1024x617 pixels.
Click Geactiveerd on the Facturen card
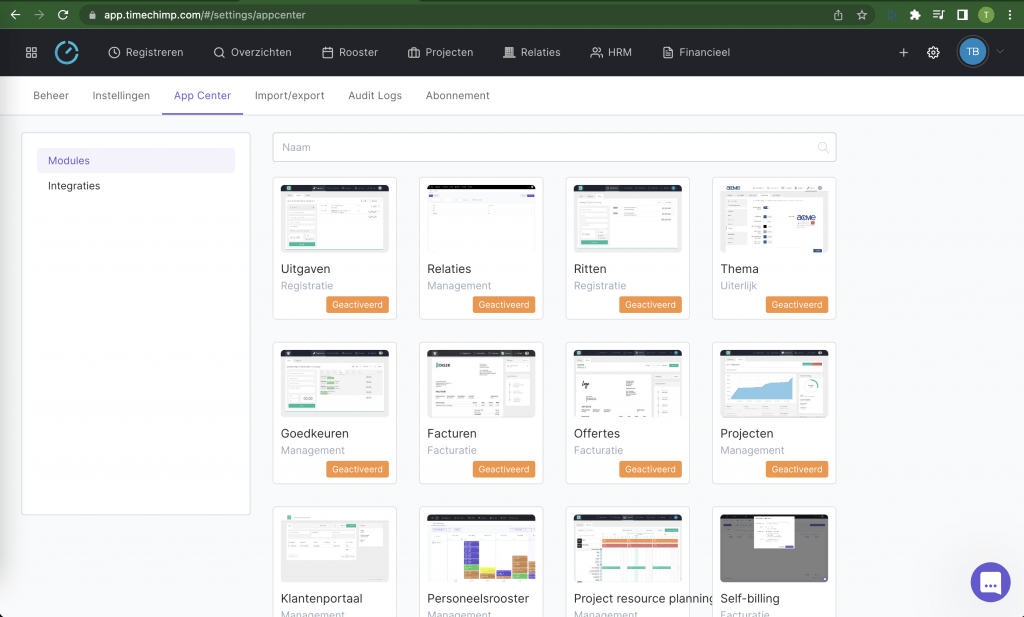504,469
